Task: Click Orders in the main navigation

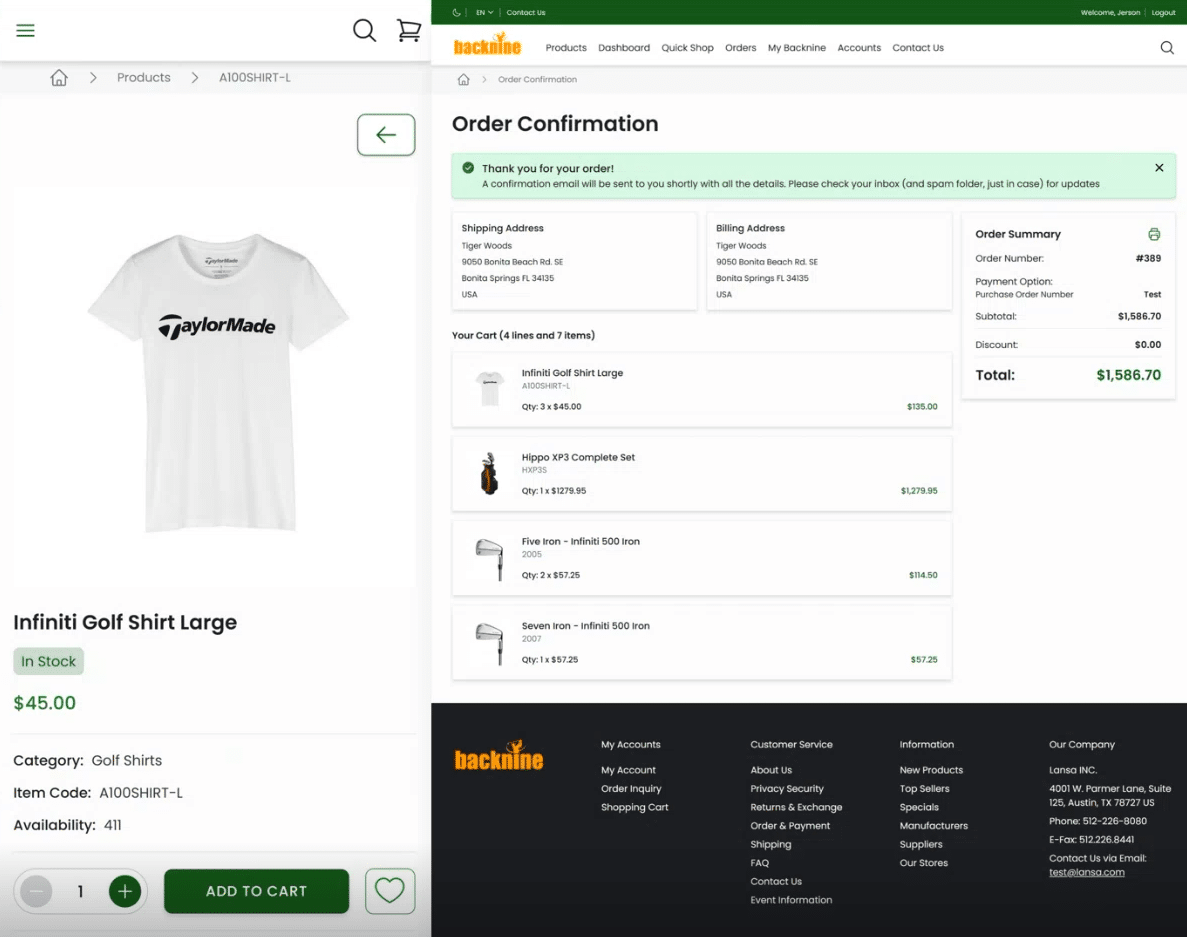Action: pos(740,47)
